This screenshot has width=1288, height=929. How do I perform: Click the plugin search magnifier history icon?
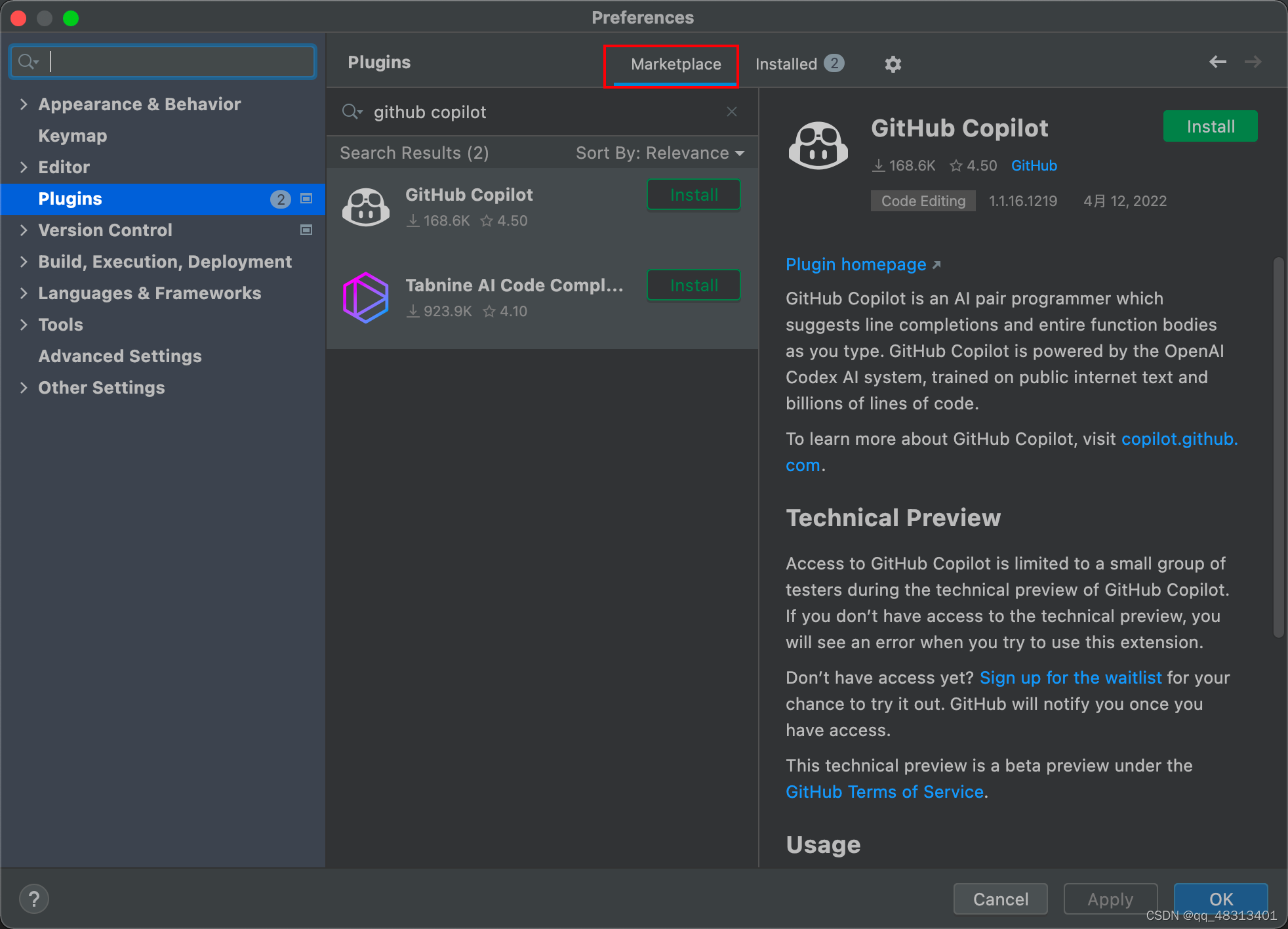pyautogui.click(x=352, y=112)
